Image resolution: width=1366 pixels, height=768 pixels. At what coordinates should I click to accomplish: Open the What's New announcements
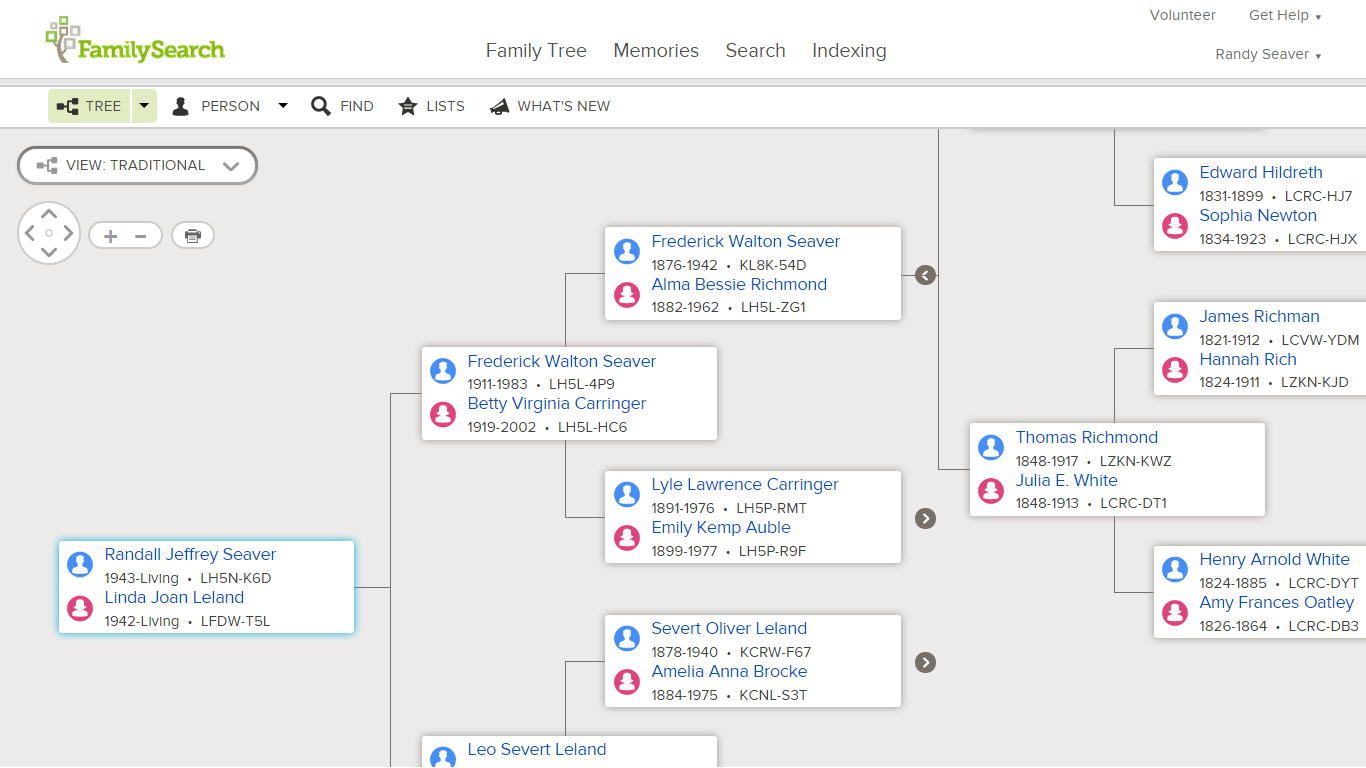(x=549, y=106)
